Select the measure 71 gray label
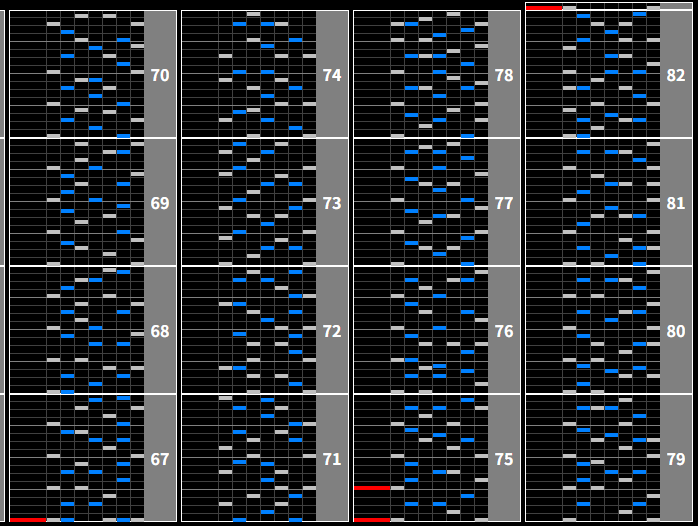The image size is (698, 526). tap(332, 459)
